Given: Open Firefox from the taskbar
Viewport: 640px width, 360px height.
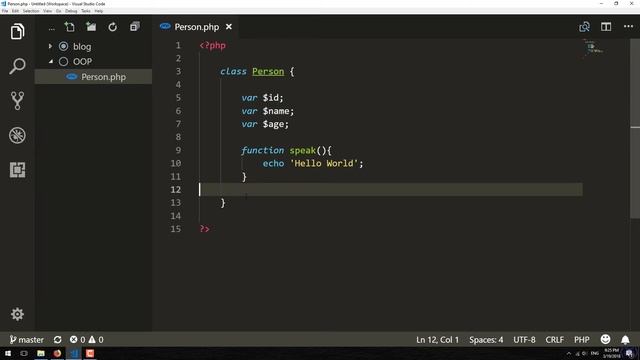Looking at the screenshot, I should 57,353.
